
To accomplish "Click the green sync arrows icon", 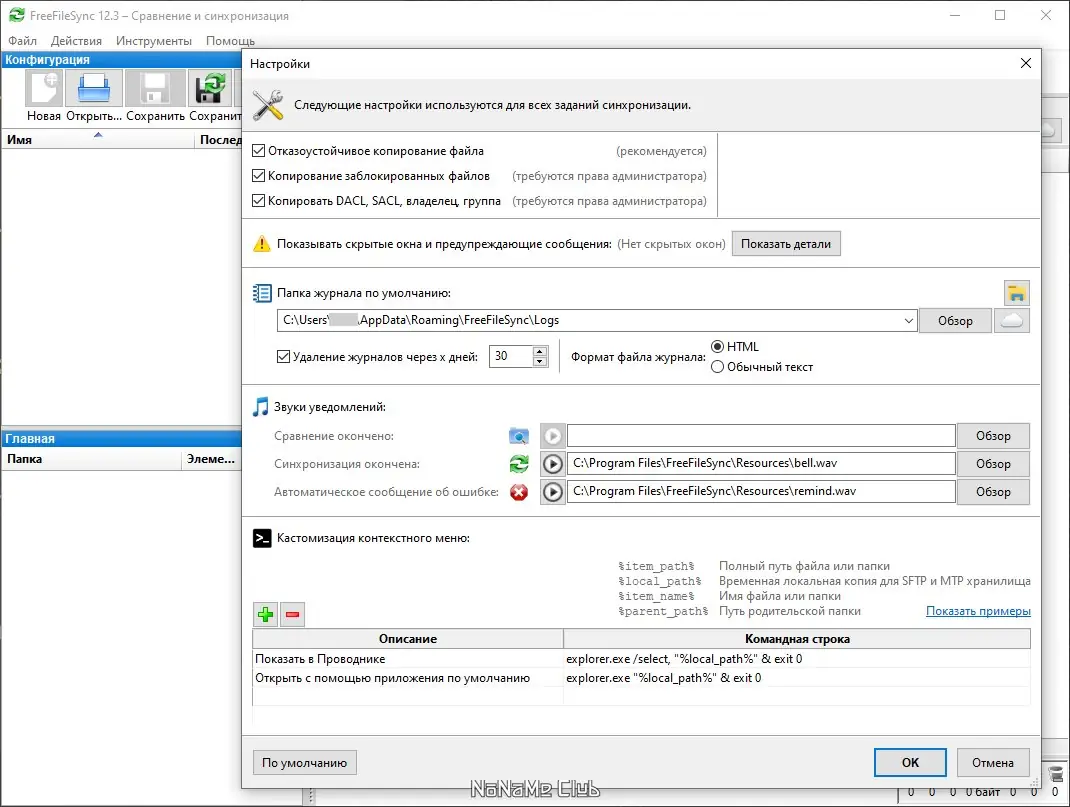I will (519, 464).
